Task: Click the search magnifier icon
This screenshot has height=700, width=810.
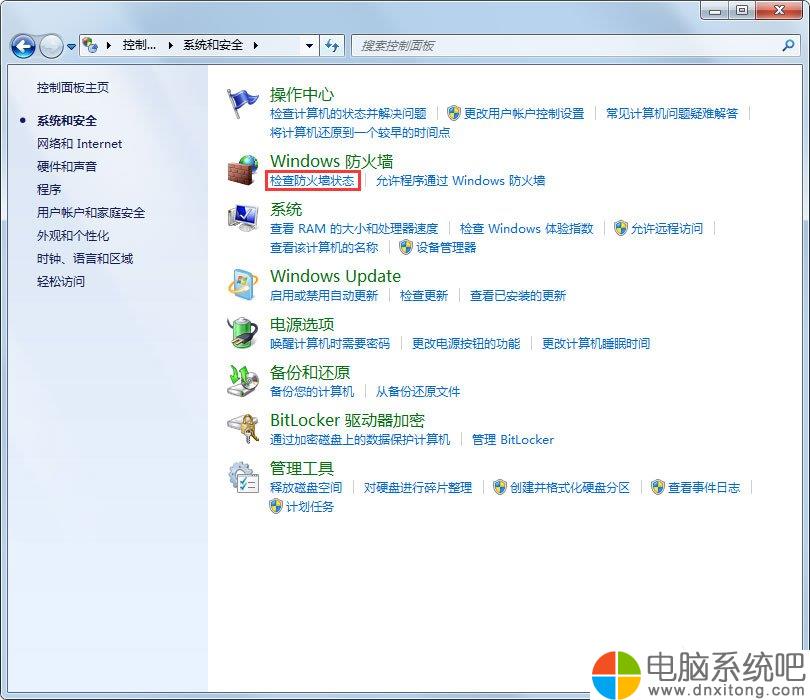Action: 788,45
